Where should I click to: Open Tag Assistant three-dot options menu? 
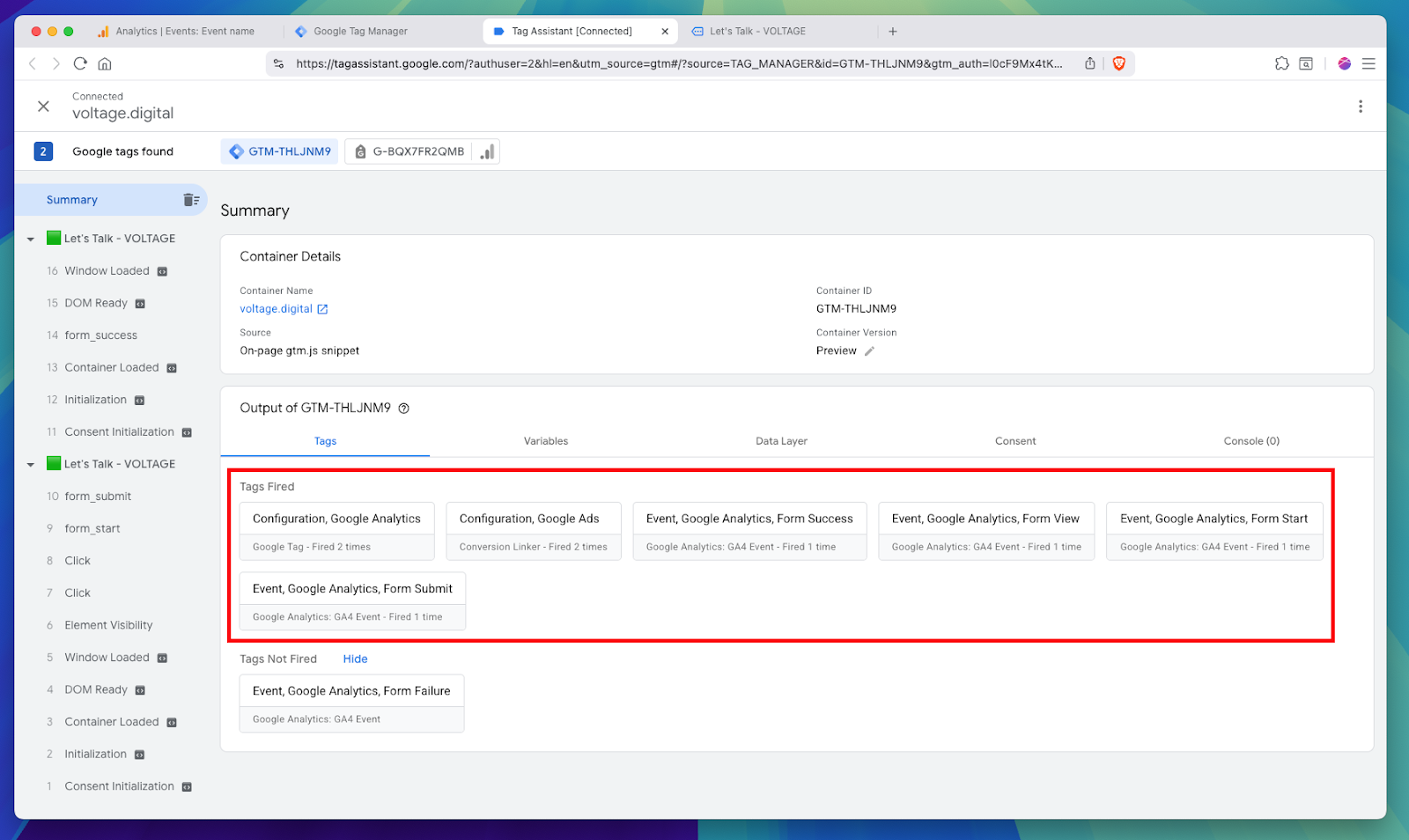1361,107
